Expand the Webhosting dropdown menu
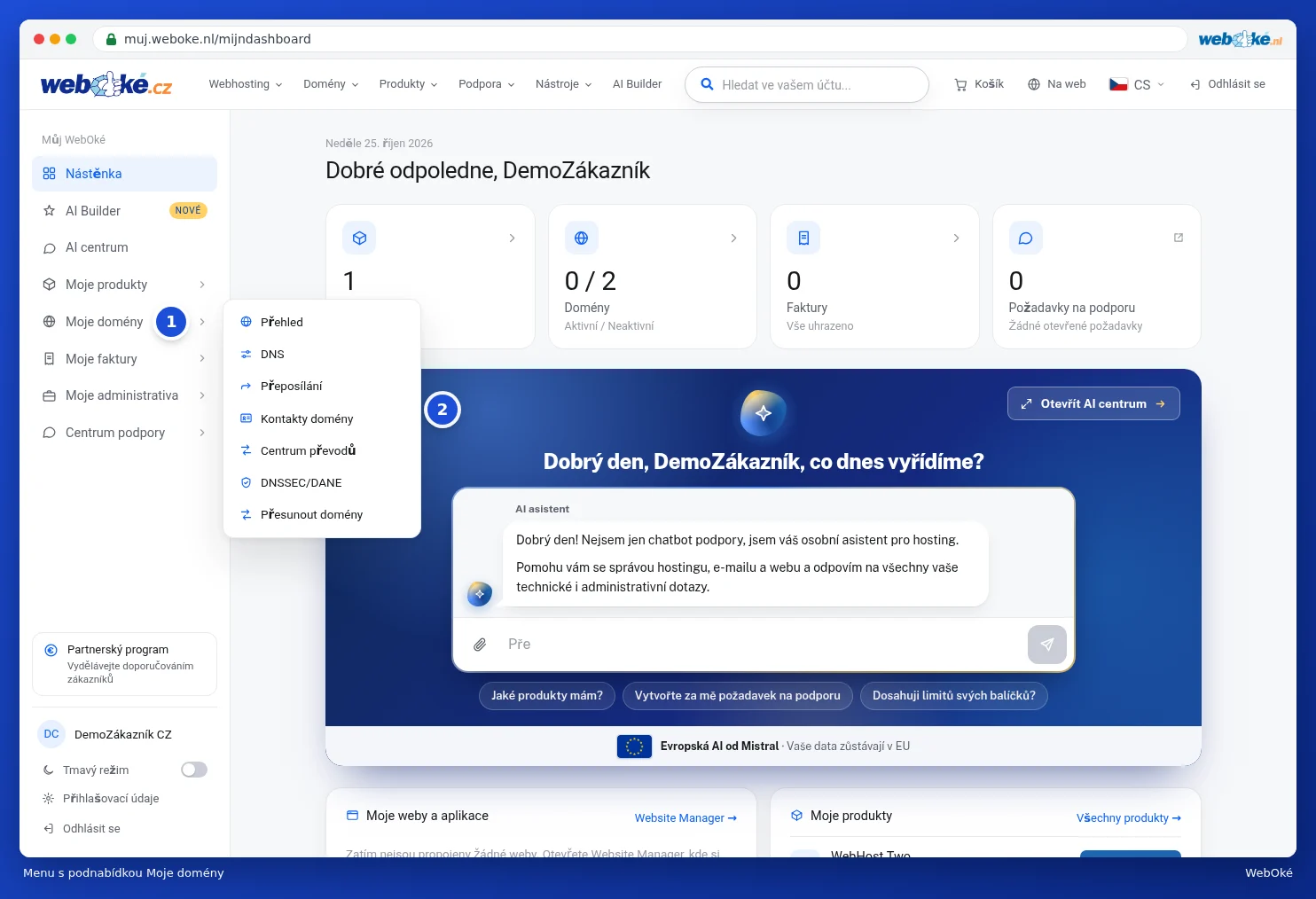Image resolution: width=1316 pixels, height=899 pixels. pyautogui.click(x=246, y=84)
